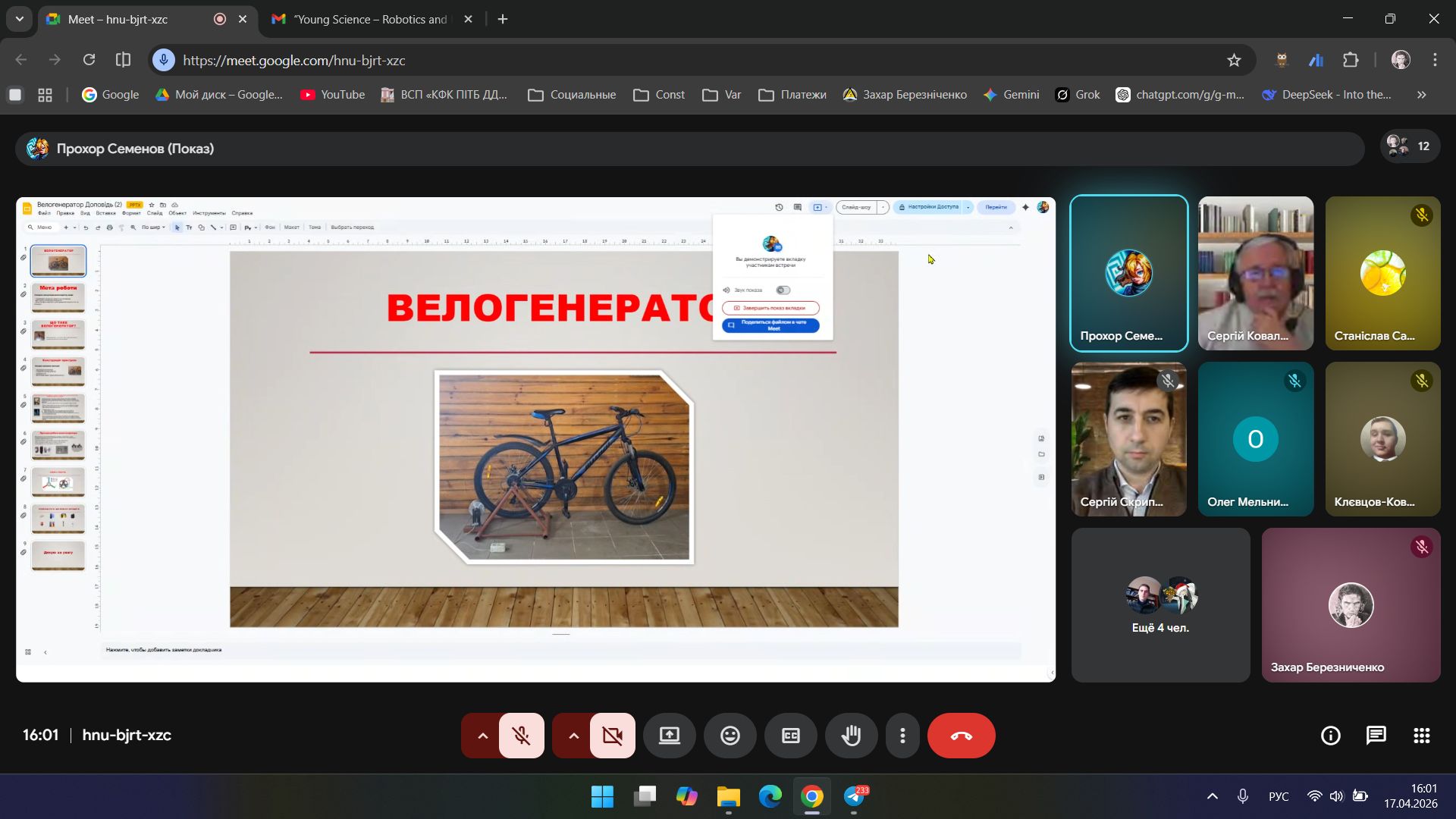Switch to the Young Science Gmail tab
The width and height of the screenshot is (1456, 819).
[x=370, y=20]
